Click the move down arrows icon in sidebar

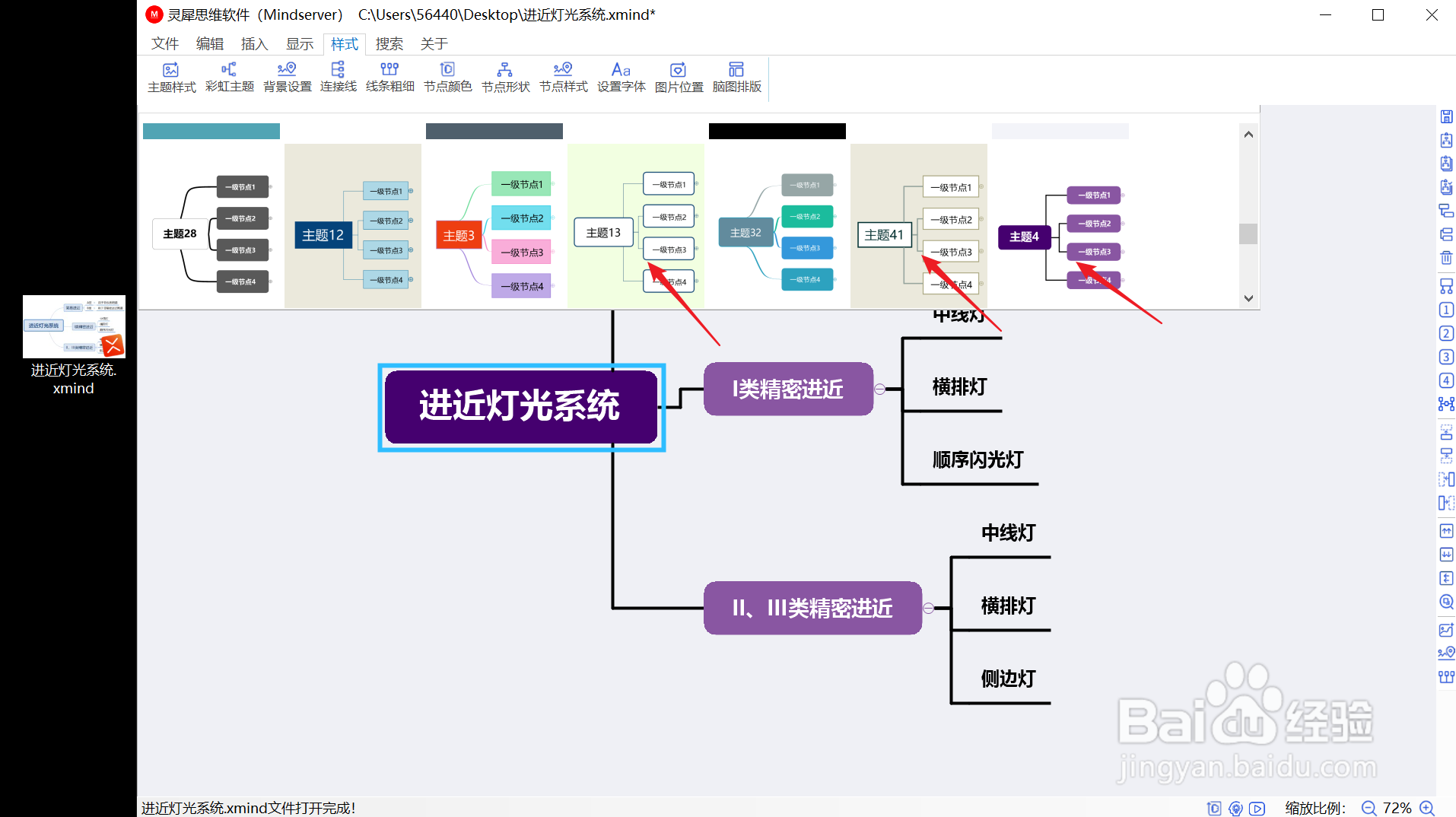(1446, 555)
